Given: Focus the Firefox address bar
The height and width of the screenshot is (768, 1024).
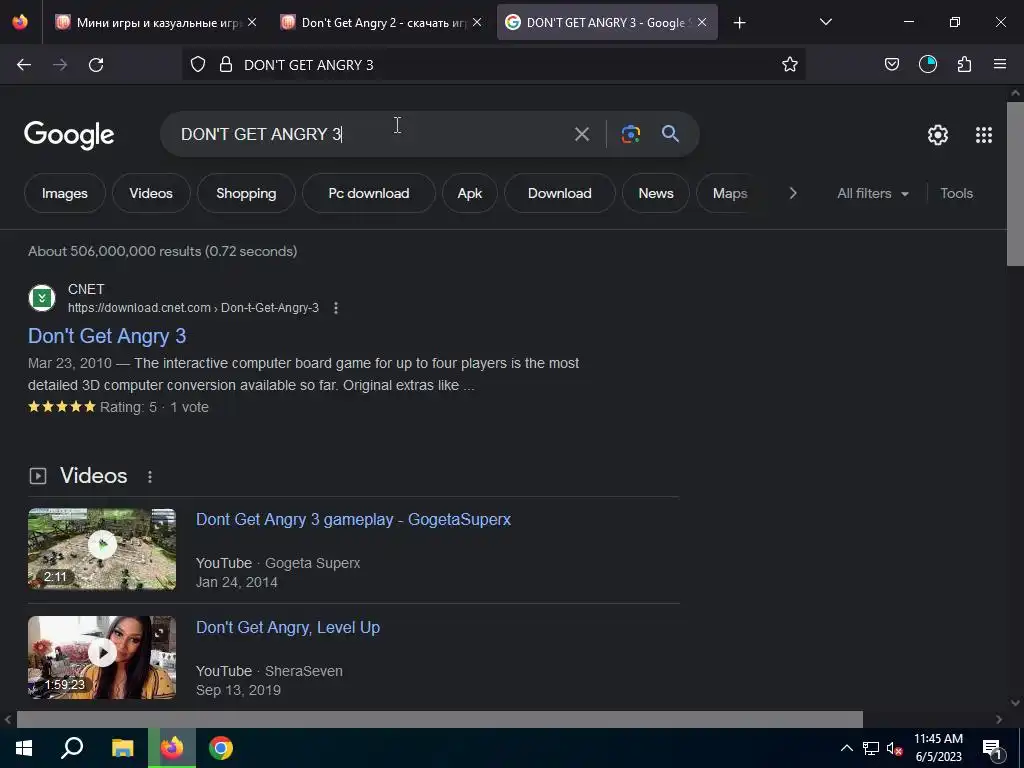Looking at the screenshot, I should coord(496,65).
